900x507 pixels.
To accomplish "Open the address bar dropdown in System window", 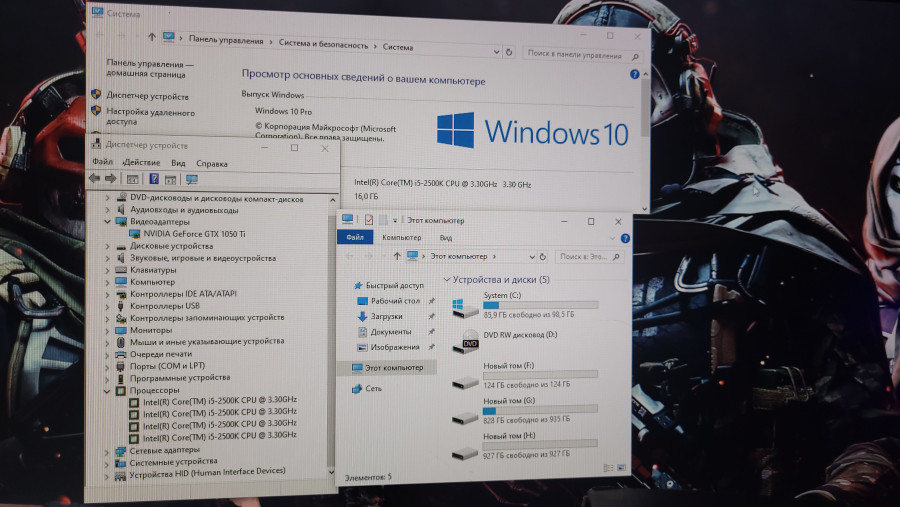I will coord(496,52).
